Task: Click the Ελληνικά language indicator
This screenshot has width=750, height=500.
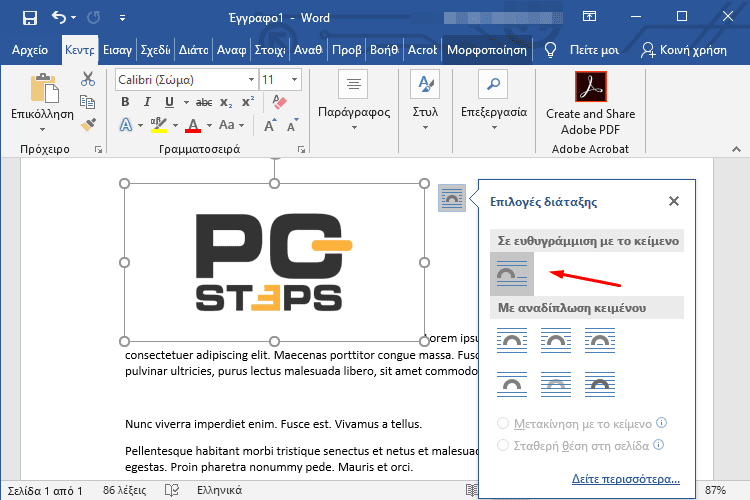Action: pyautogui.click(x=219, y=490)
